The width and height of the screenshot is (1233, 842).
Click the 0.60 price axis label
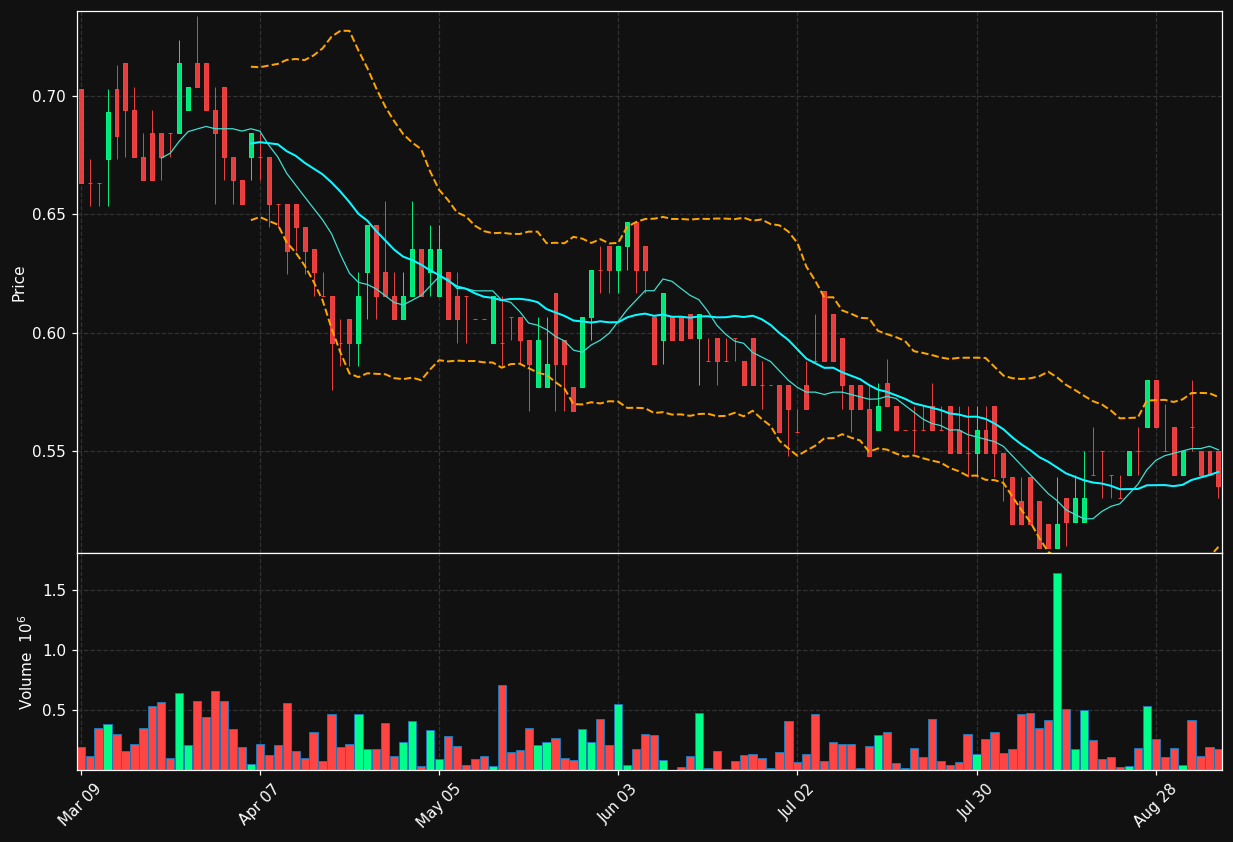[49, 333]
